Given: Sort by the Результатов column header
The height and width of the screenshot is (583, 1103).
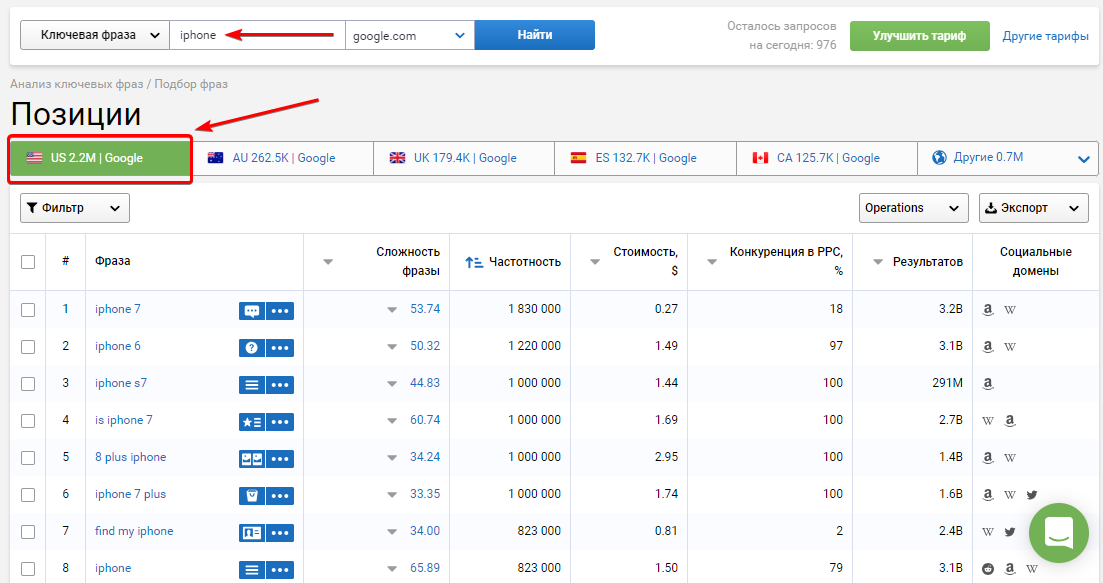Looking at the screenshot, I should (927, 262).
